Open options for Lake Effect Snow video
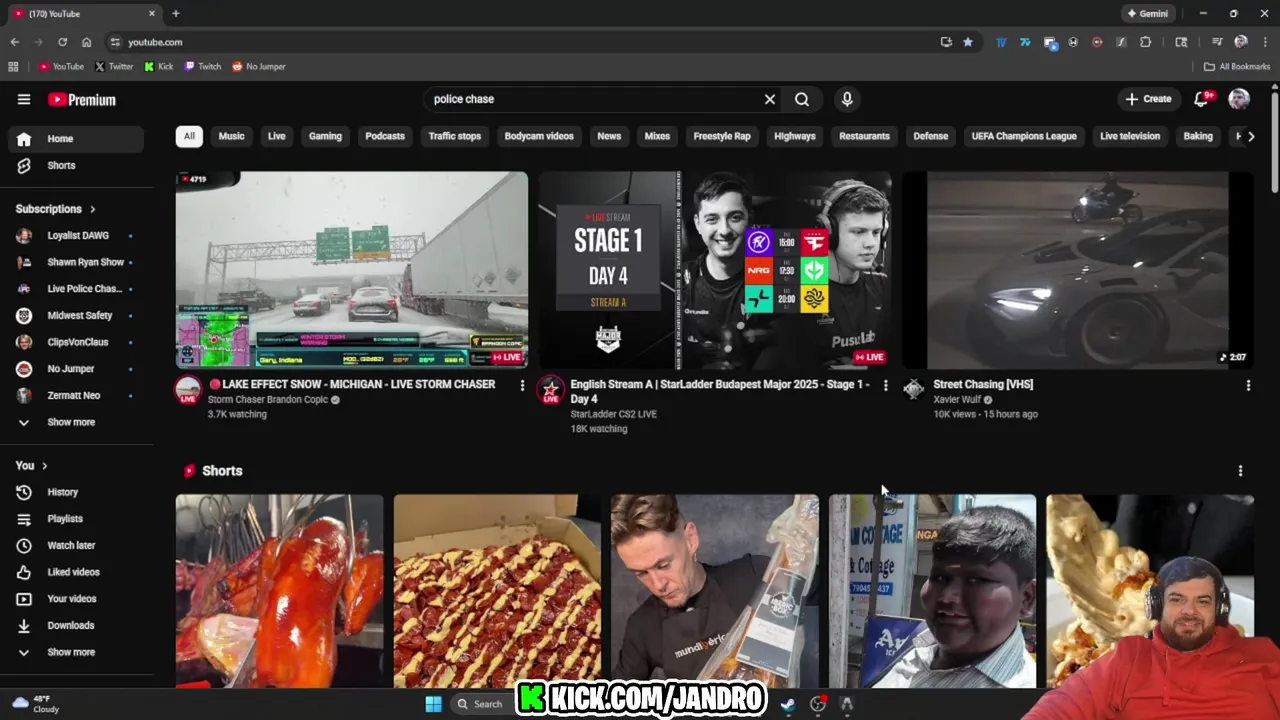The width and height of the screenshot is (1280, 720). tap(522, 385)
